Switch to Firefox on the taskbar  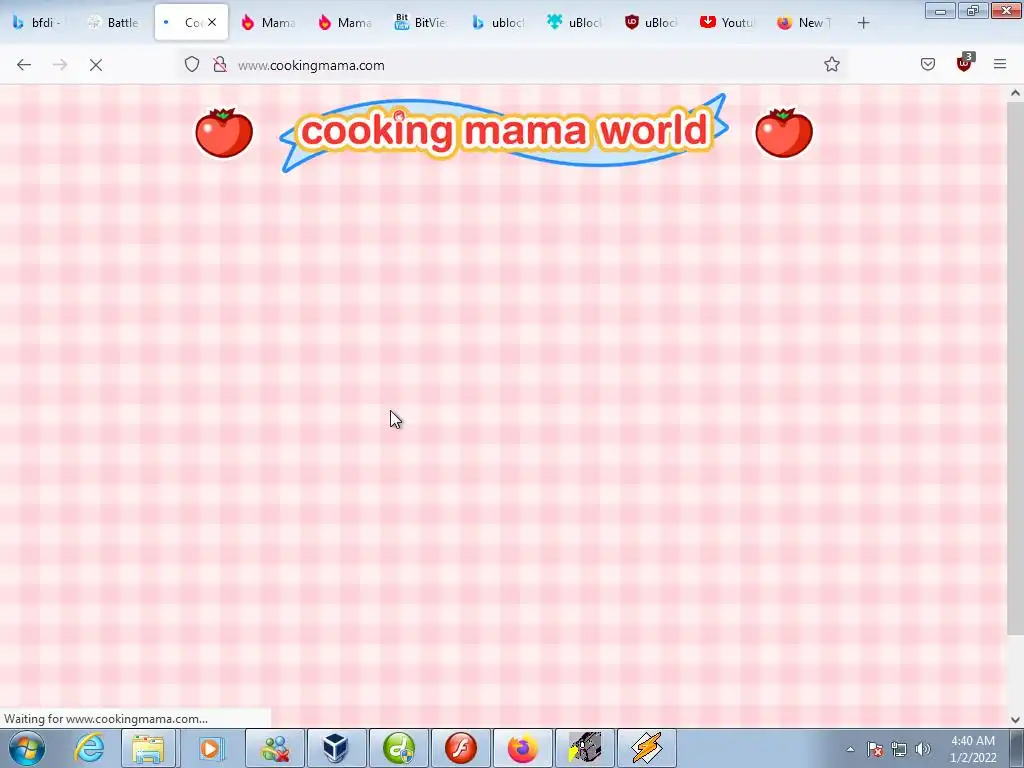pos(522,748)
